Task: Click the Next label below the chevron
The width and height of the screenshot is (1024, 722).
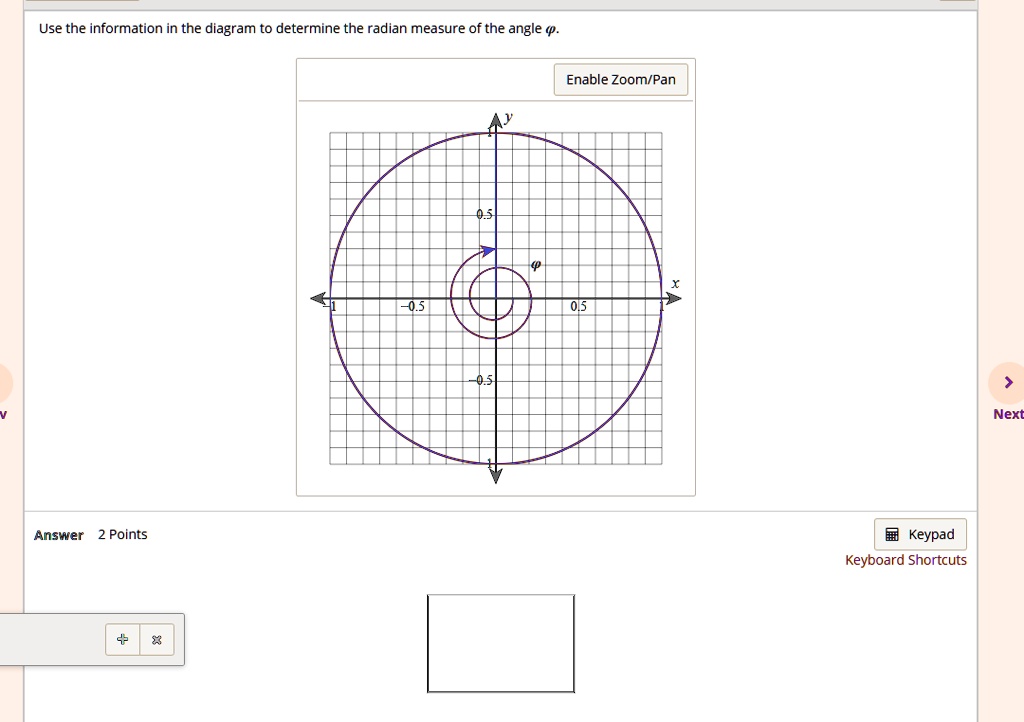Action: tap(1007, 413)
